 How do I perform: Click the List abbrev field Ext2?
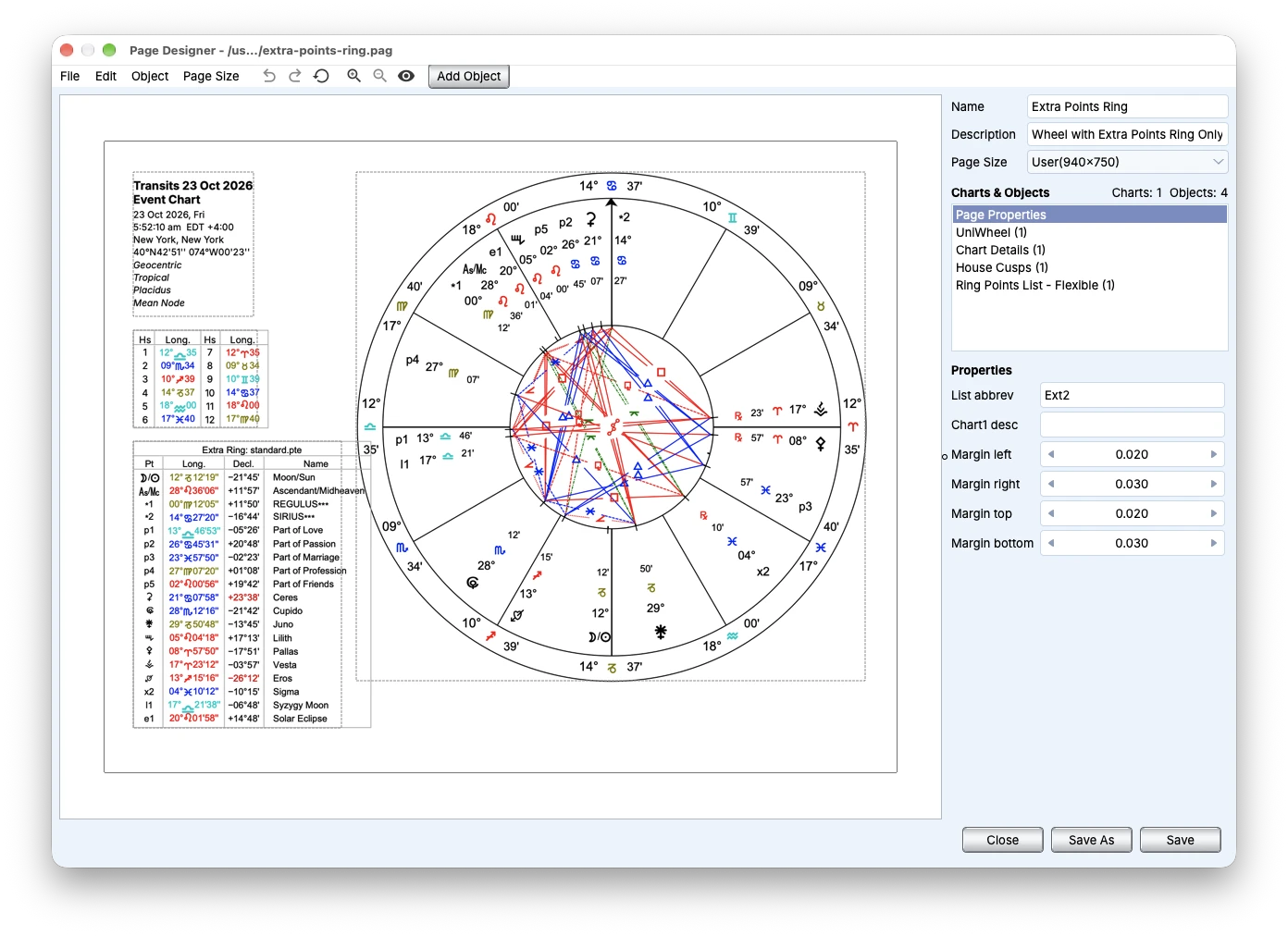coord(1132,395)
